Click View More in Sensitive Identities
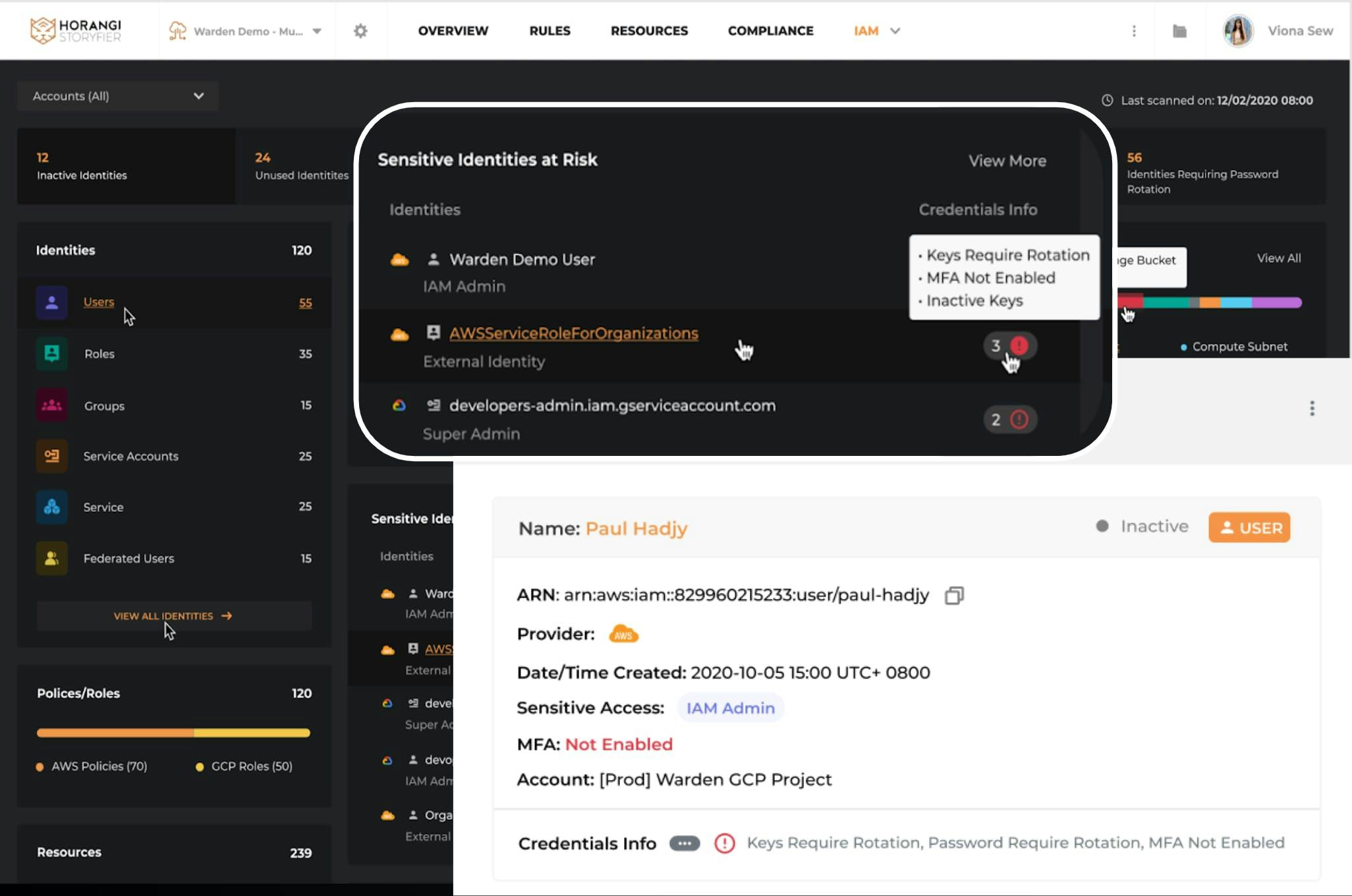1352x896 pixels. pyautogui.click(x=1007, y=161)
